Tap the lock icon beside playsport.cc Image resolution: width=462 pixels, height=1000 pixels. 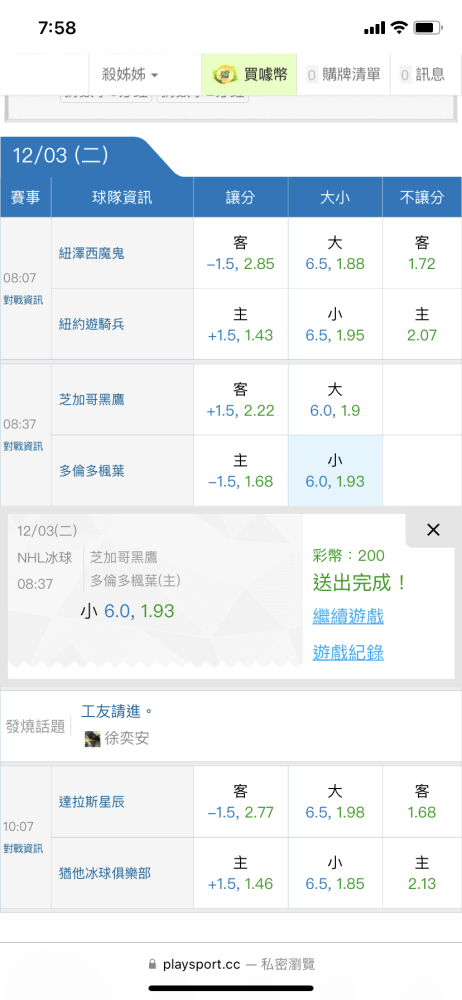pos(152,964)
